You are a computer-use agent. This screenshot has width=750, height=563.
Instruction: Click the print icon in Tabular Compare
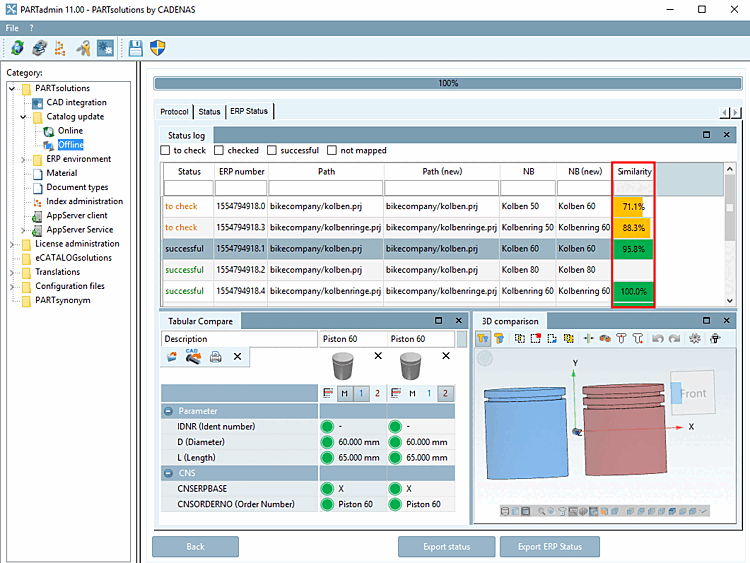(x=215, y=356)
